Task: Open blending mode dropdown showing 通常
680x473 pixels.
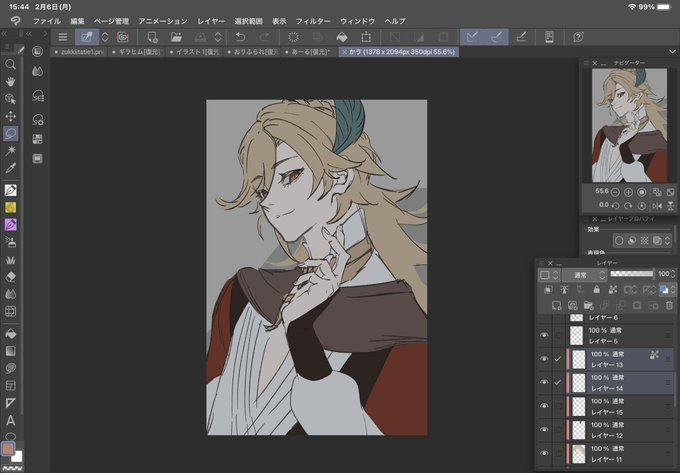Action: coord(584,275)
